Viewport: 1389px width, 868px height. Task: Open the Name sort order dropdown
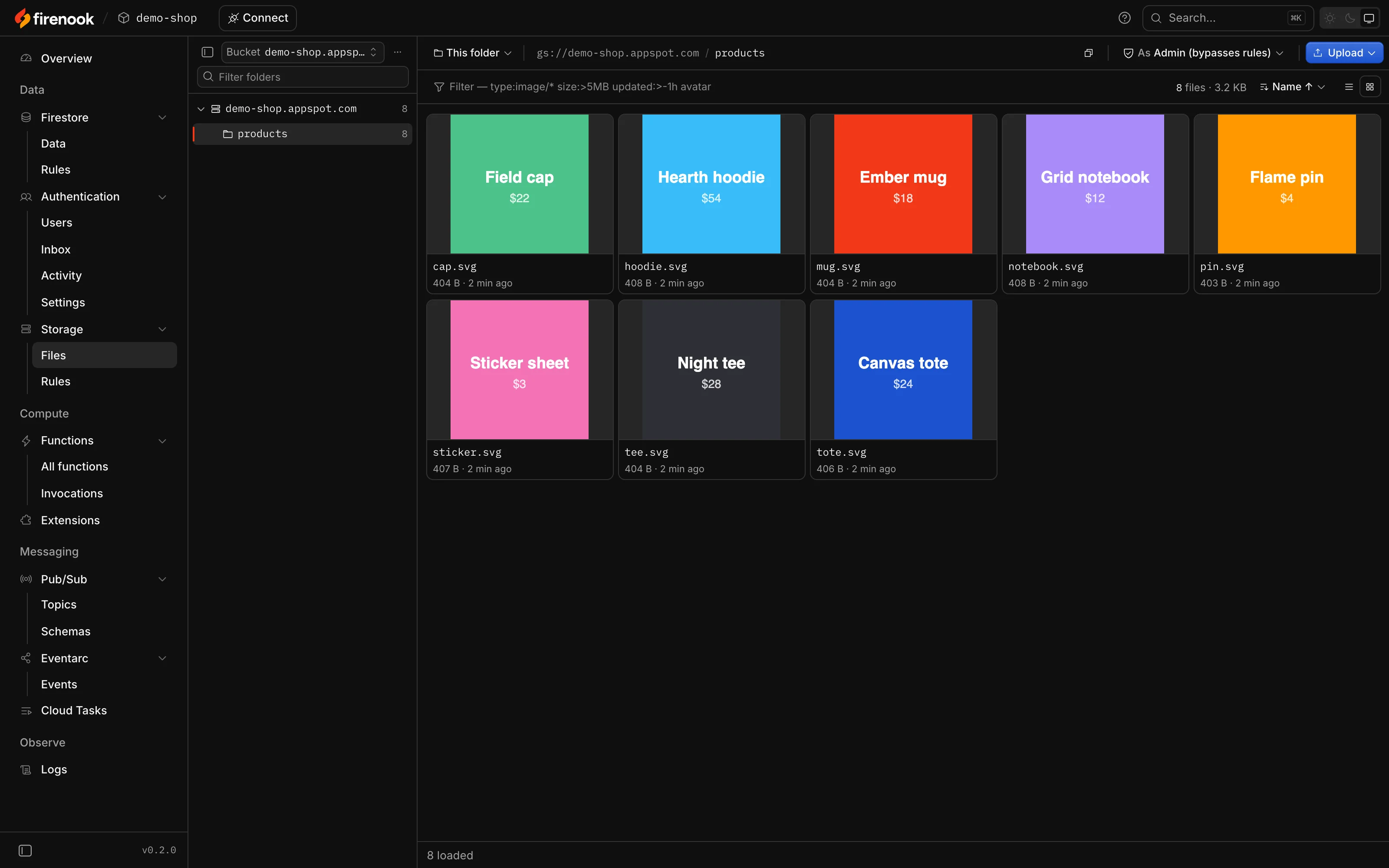pyautogui.click(x=1293, y=87)
